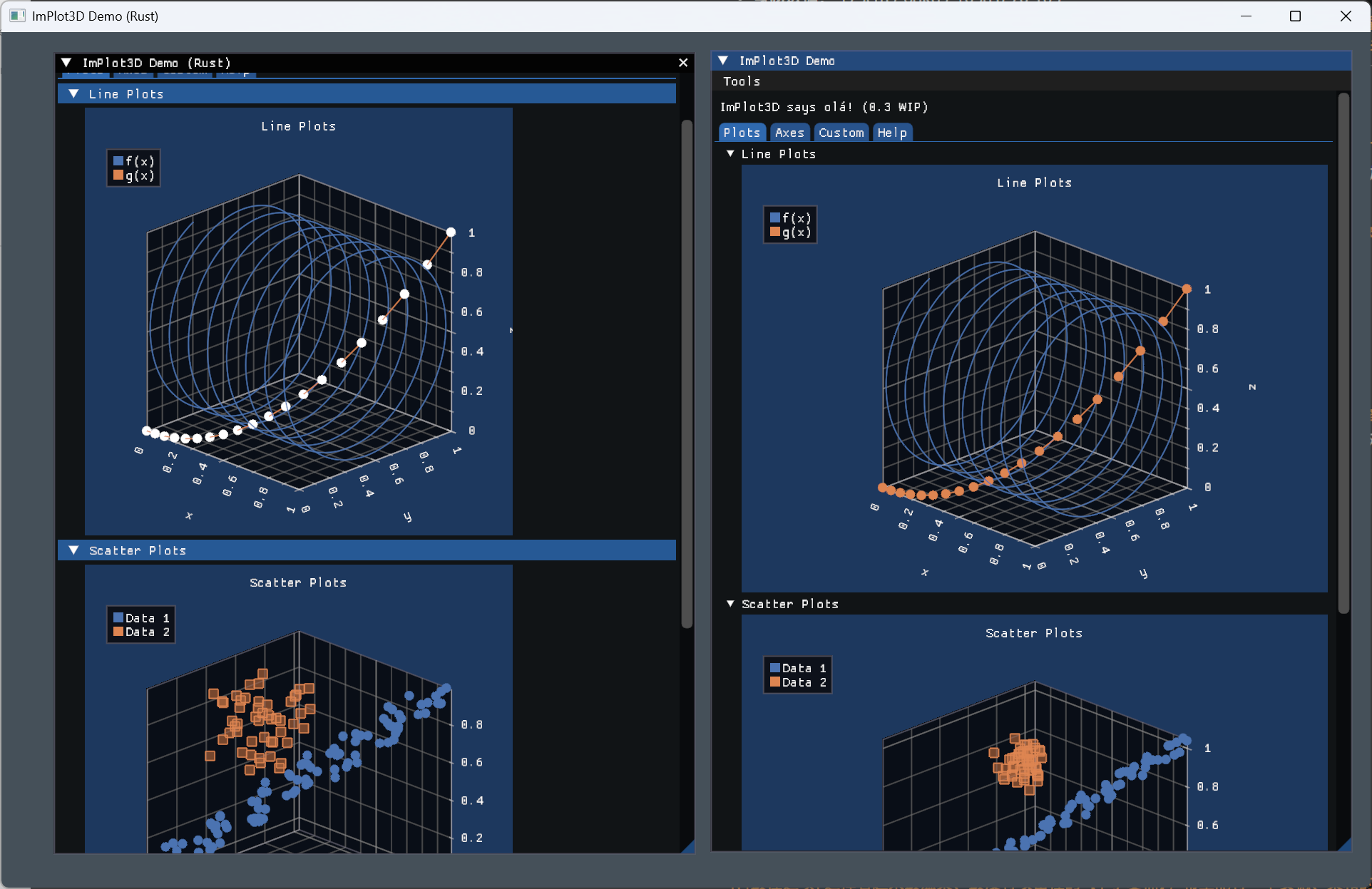
Task: Click resize grip of left demo window
Action: (x=688, y=847)
